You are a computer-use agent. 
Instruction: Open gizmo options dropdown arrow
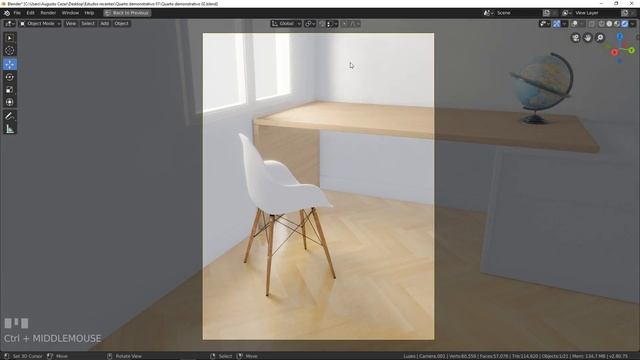[x=564, y=24]
